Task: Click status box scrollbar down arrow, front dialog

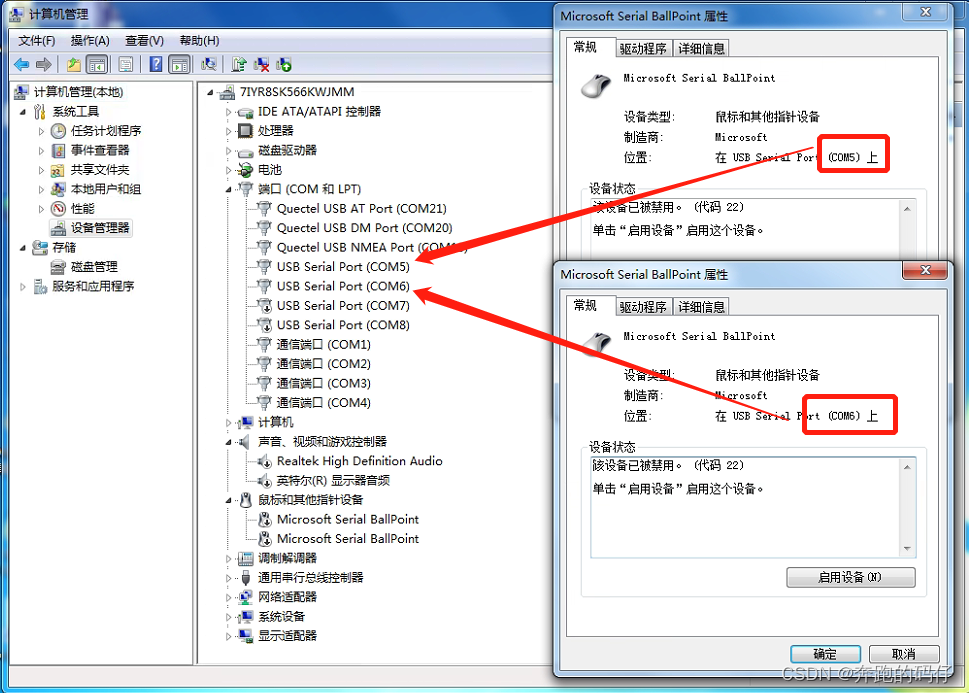Action: coord(907,548)
